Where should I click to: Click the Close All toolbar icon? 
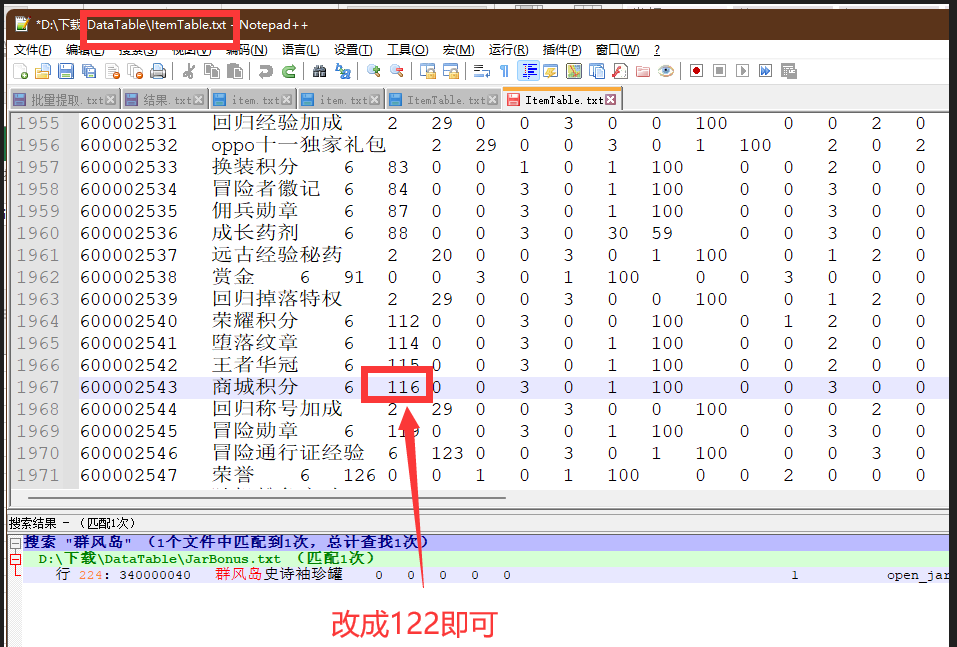135,71
